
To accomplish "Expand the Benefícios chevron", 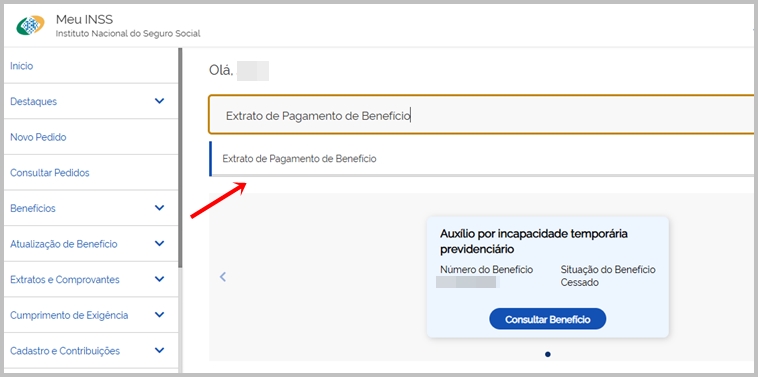I will 159,208.
